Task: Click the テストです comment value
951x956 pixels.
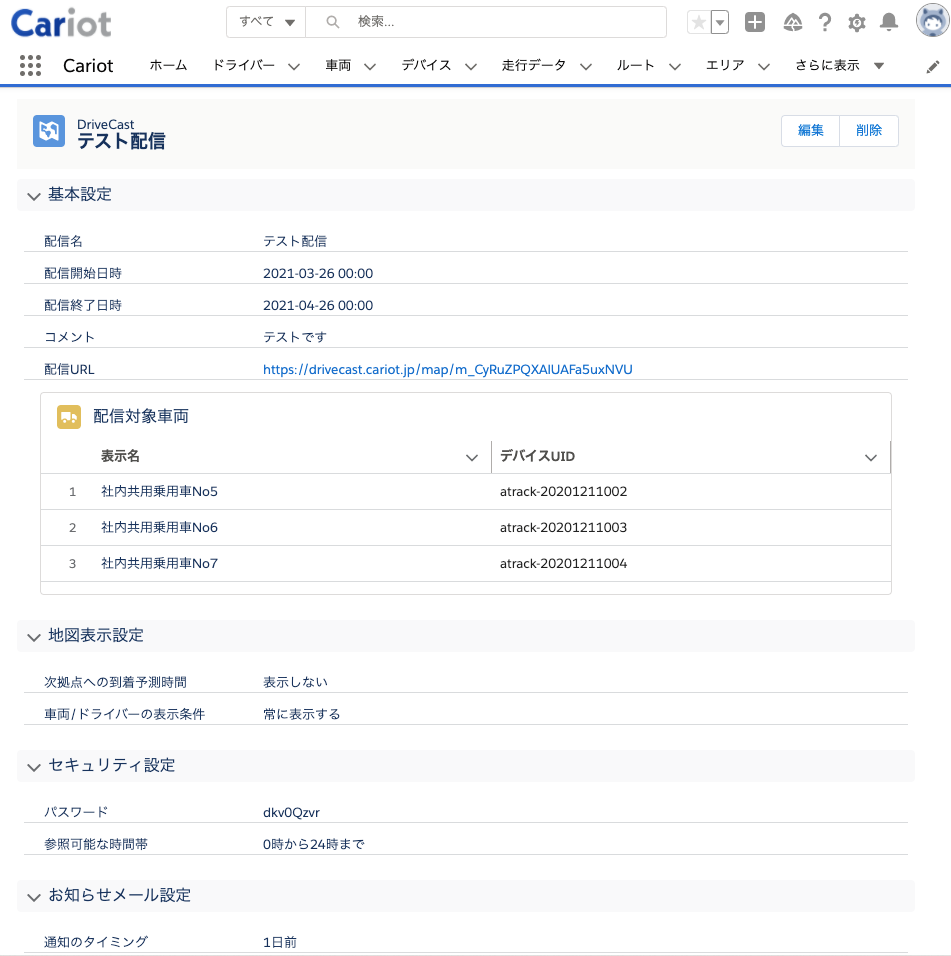Action: point(295,337)
